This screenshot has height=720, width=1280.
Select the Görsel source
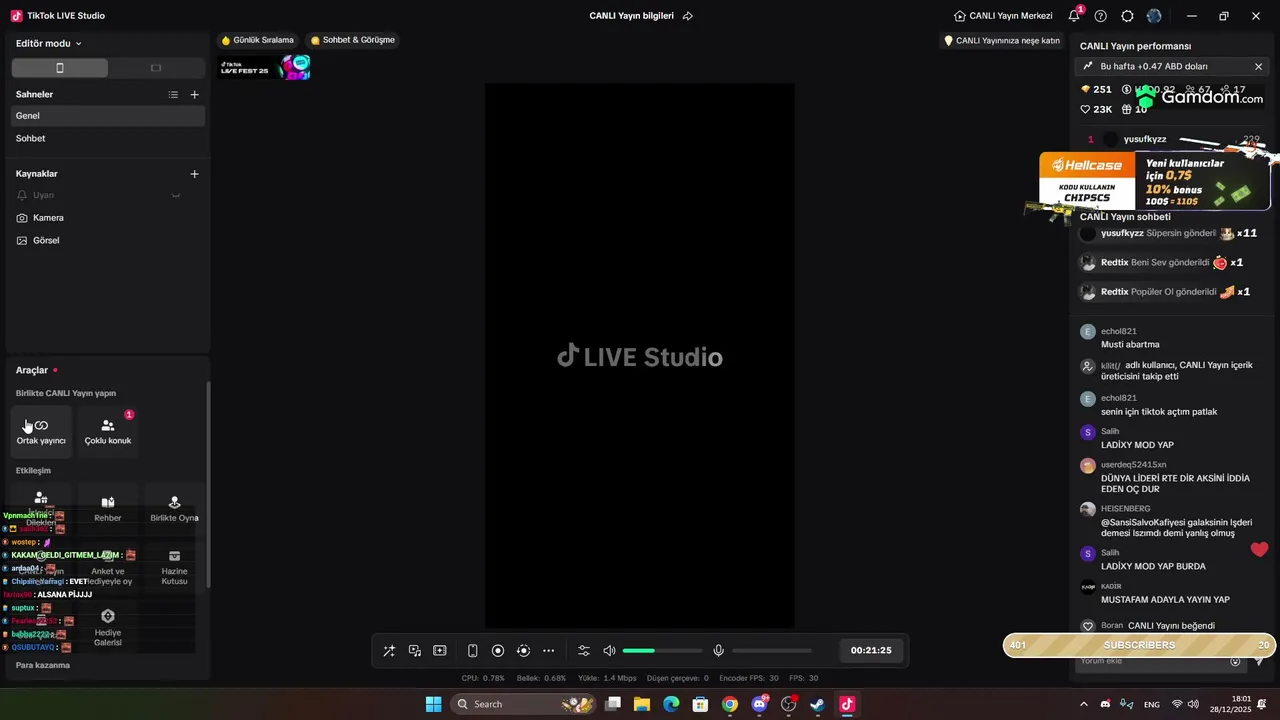tap(108, 241)
